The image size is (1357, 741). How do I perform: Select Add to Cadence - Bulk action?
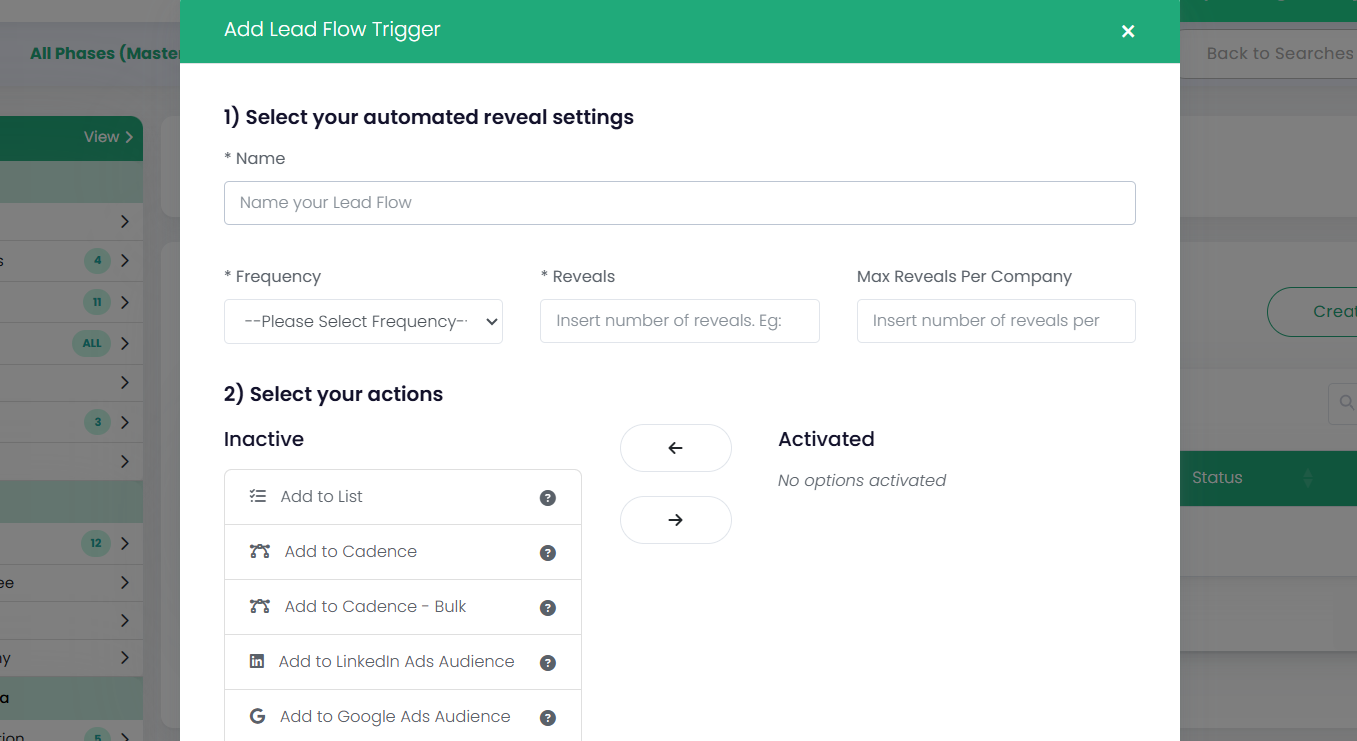tap(375, 607)
